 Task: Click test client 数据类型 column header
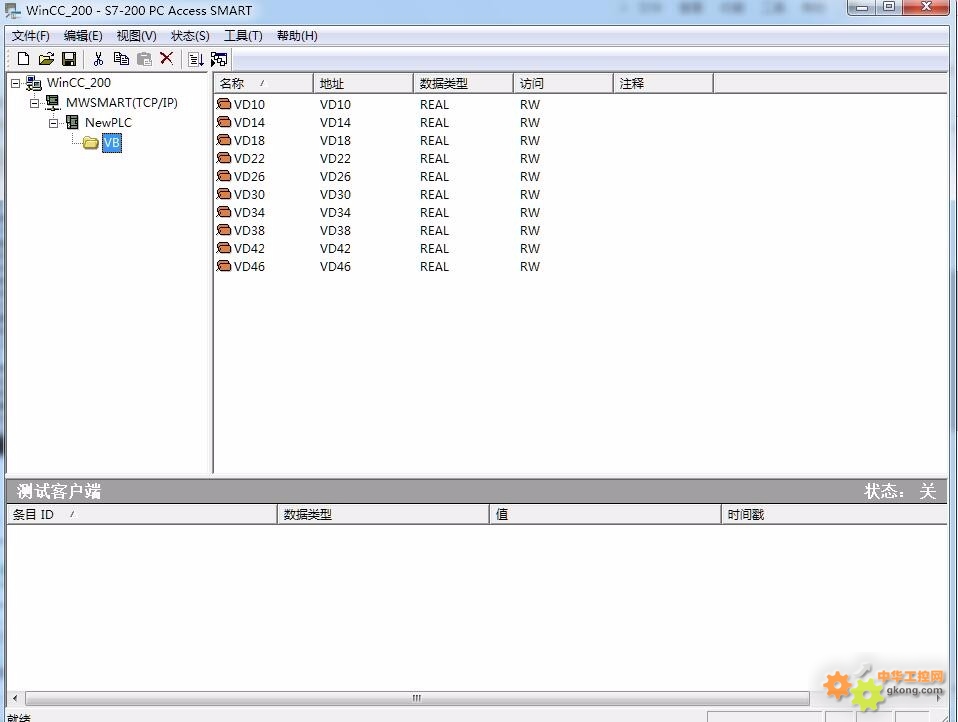383,514
